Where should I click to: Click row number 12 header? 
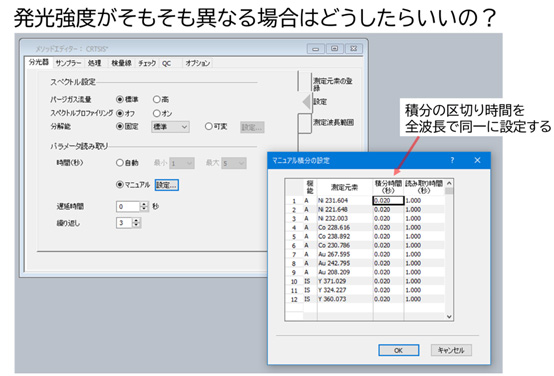(294, 299)
